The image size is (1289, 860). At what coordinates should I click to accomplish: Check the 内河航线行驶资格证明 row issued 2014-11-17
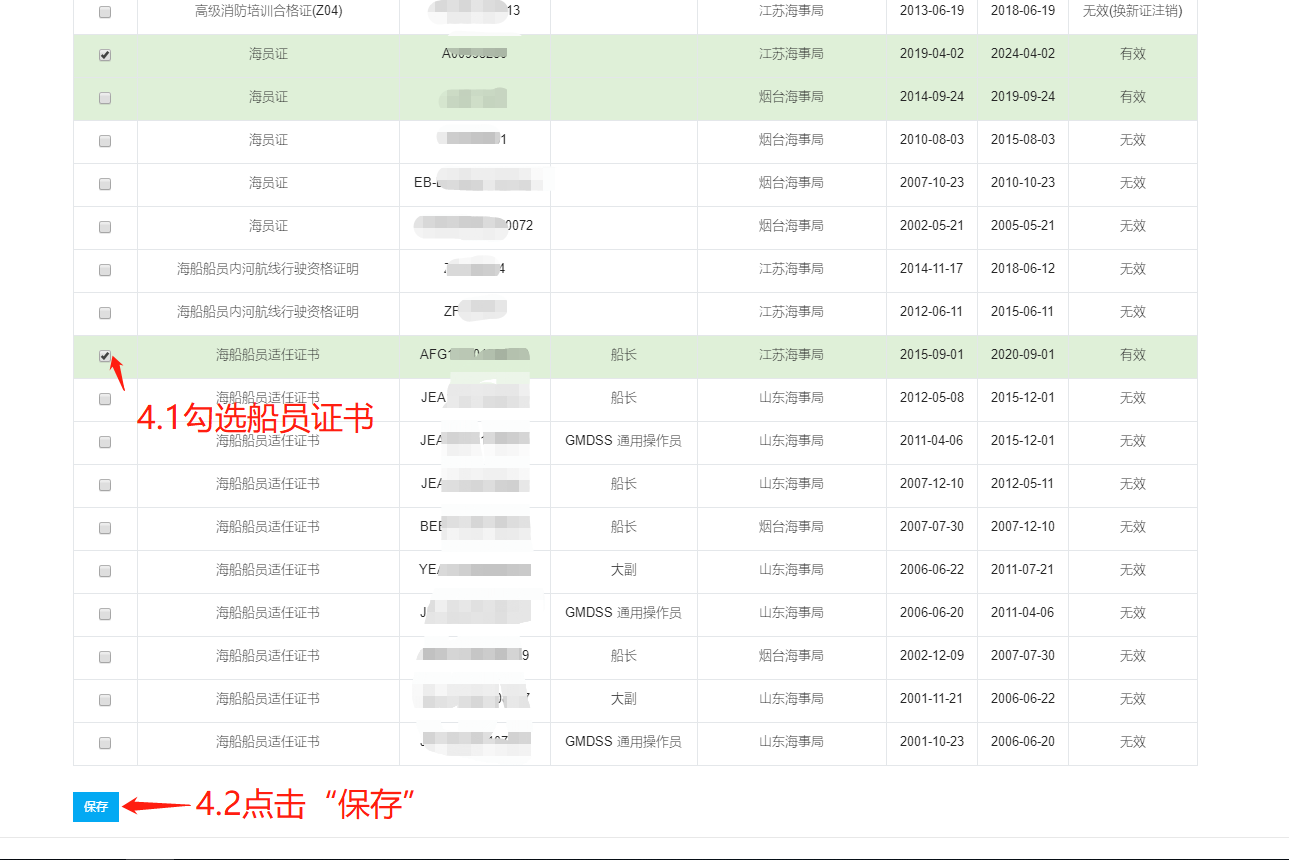[x=105, y=270]
